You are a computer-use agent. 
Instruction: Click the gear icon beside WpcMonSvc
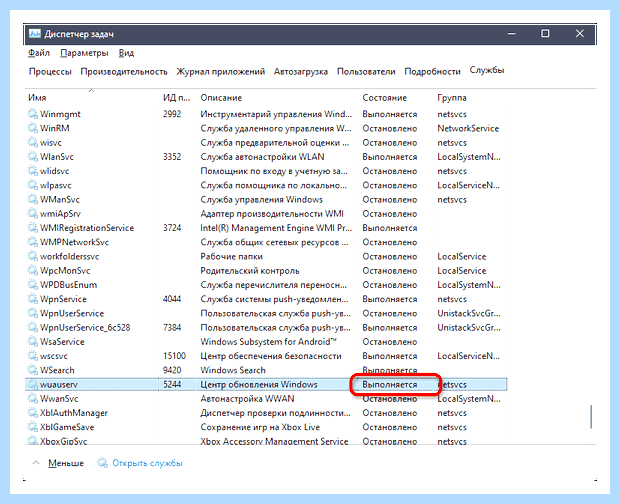(x=32, y=270)
